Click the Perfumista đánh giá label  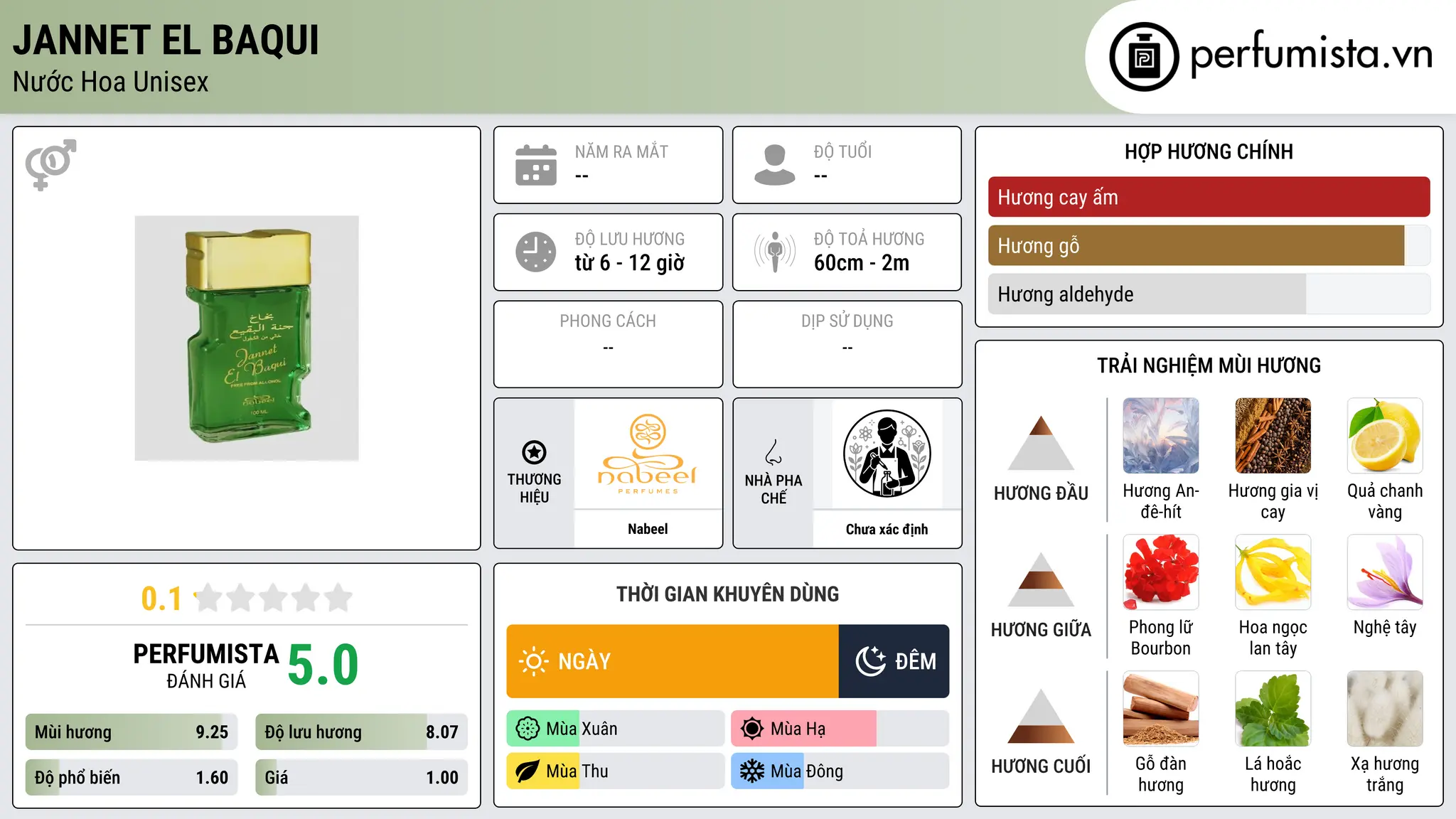206,665
